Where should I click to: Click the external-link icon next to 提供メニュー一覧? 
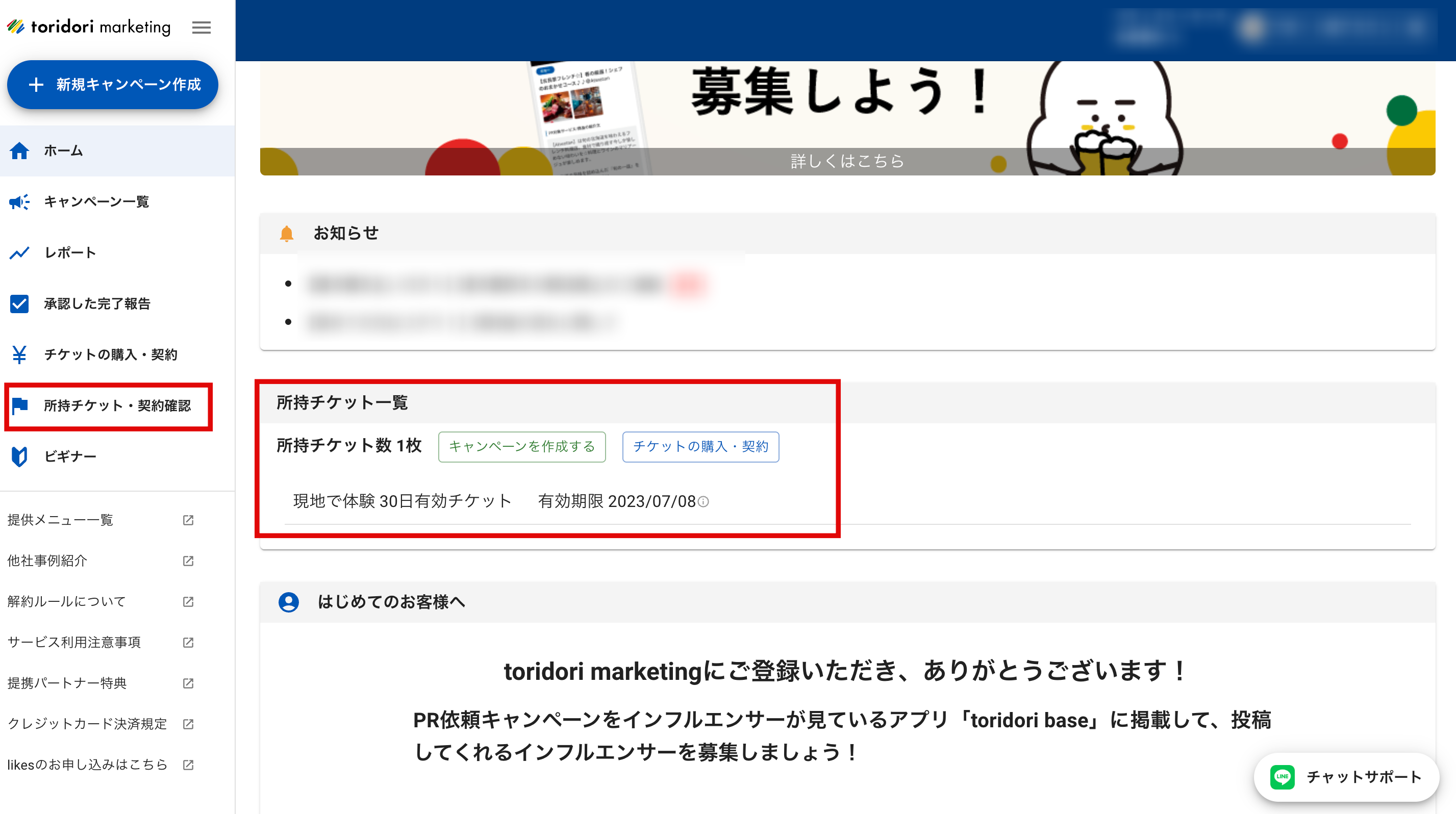[x=188, y=520]
